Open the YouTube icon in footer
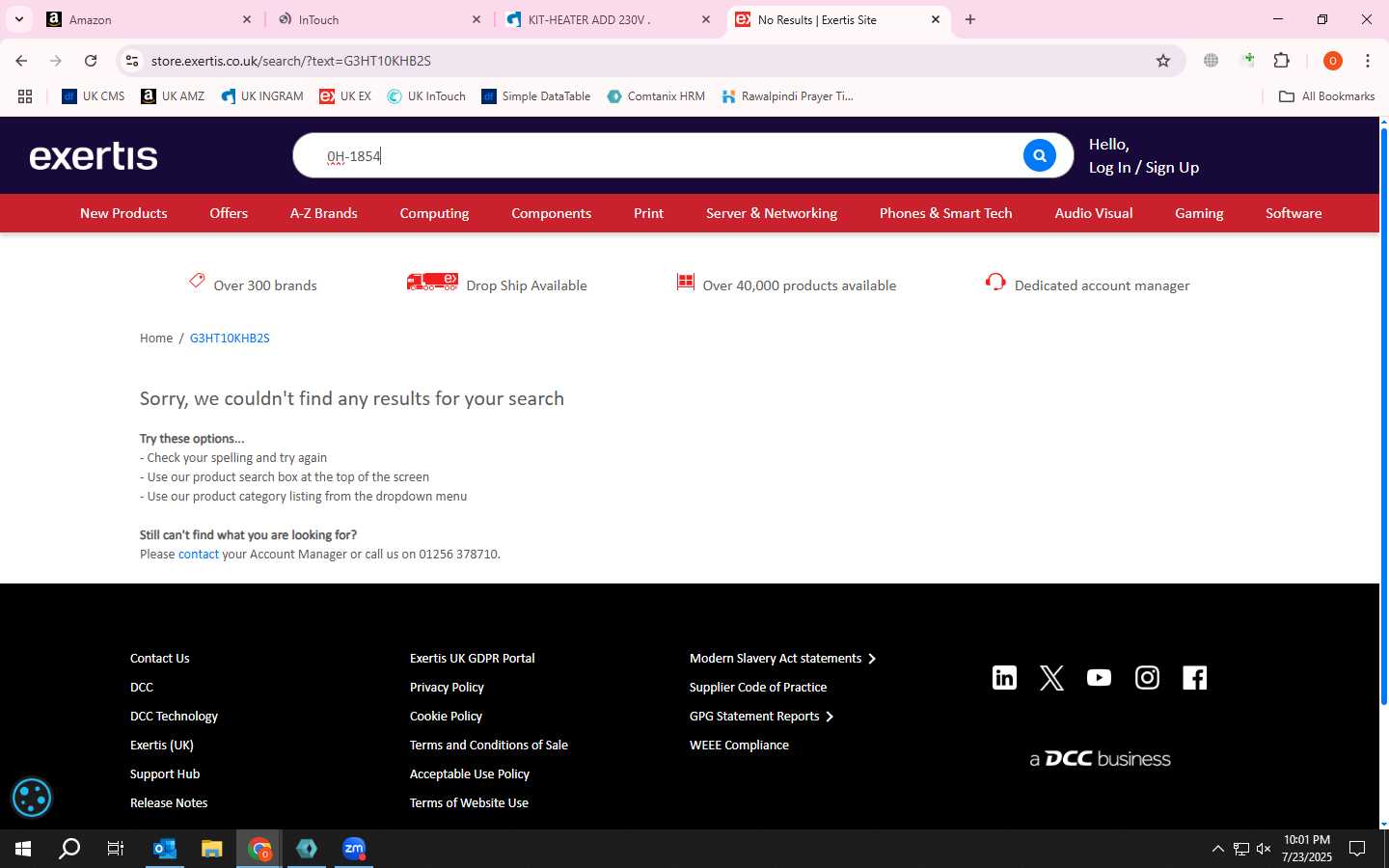 (1099, 677)
